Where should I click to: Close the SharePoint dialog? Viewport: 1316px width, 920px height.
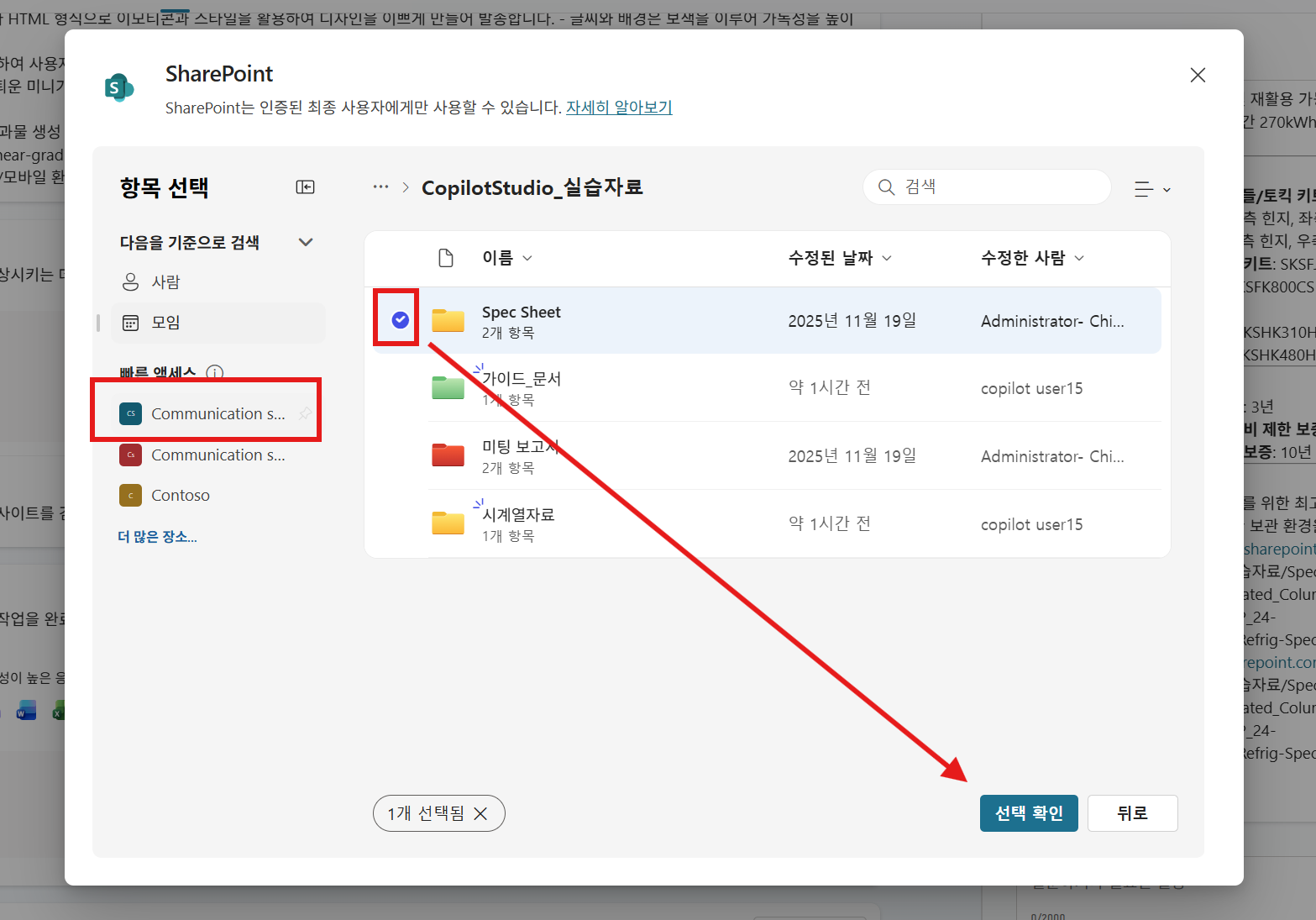tap(1198, 75)
